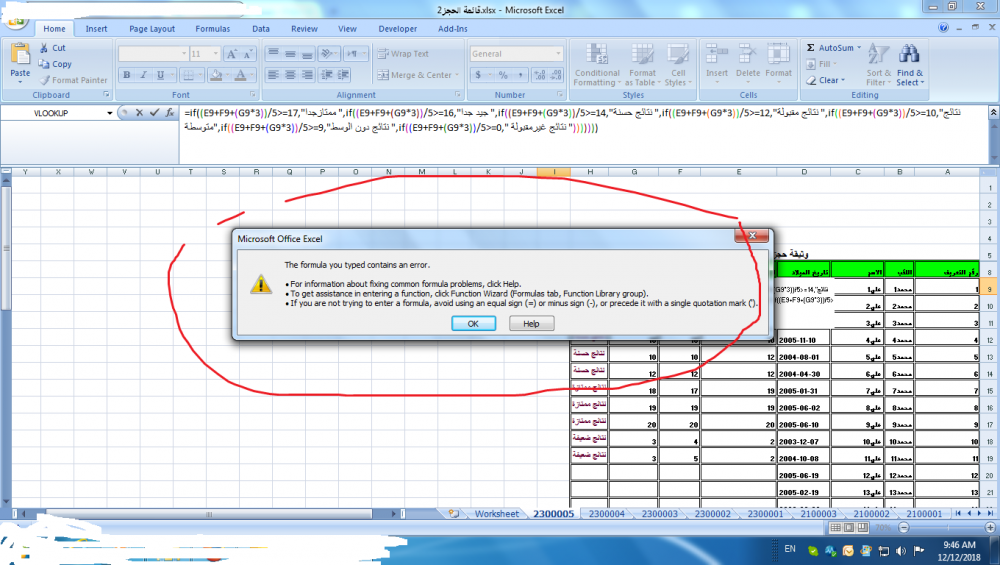
Task: Toggle Bold formatting
Action: pyautogui.click(x=127, y=75)
